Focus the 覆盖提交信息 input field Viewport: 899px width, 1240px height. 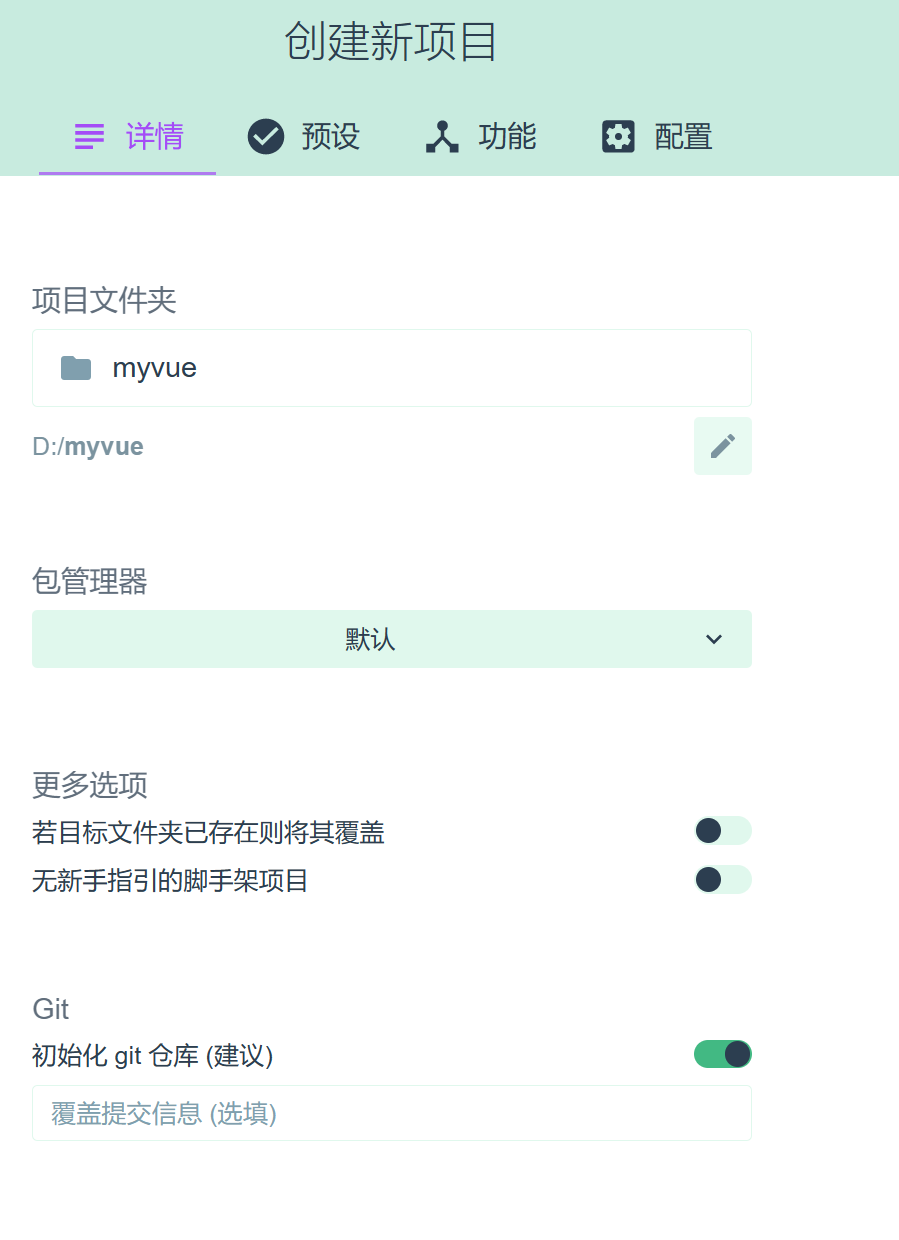point(391,1112)
